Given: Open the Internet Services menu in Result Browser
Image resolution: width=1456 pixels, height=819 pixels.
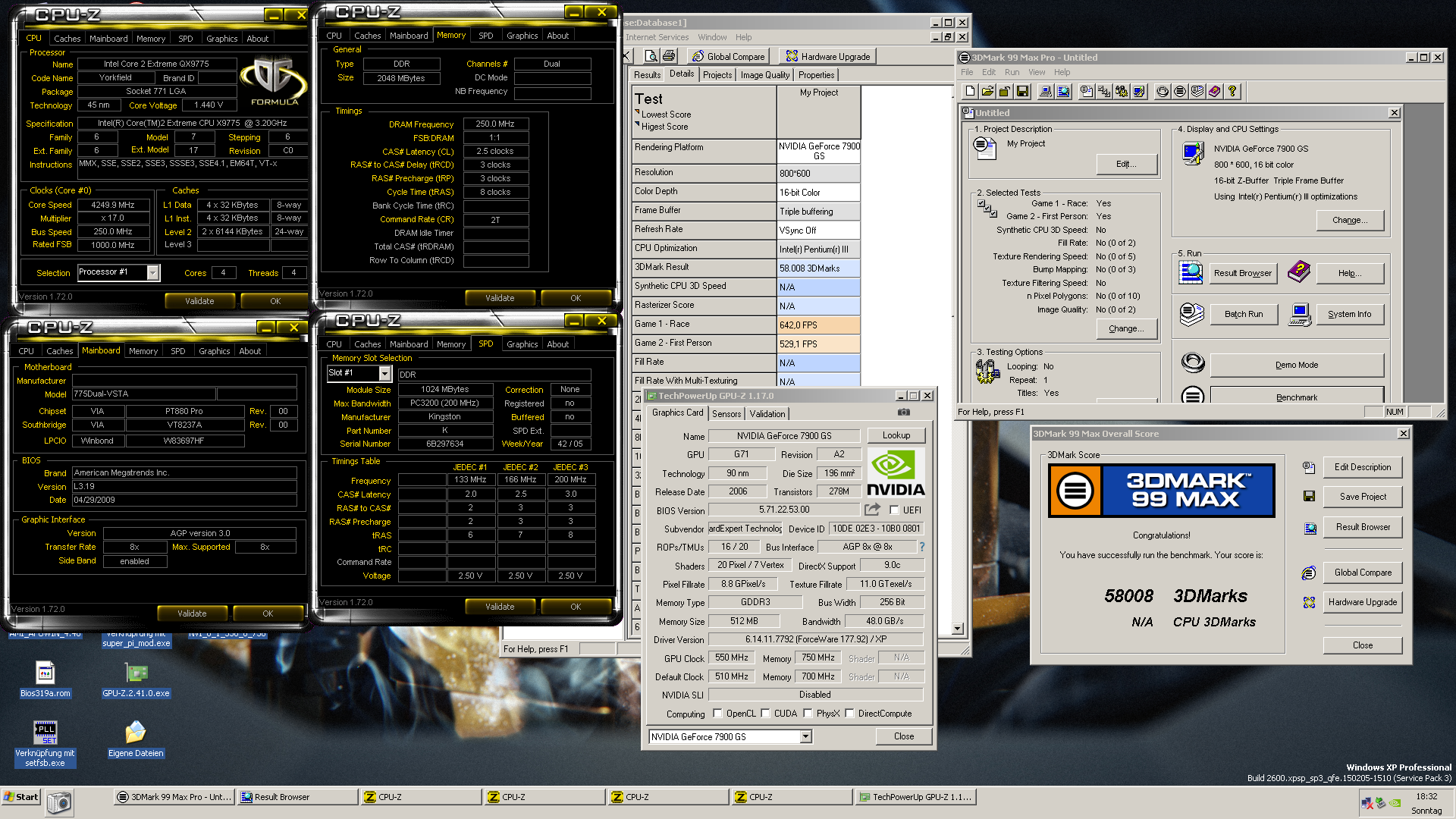Looking at the screenshot, I should click(x=657, y=37).
